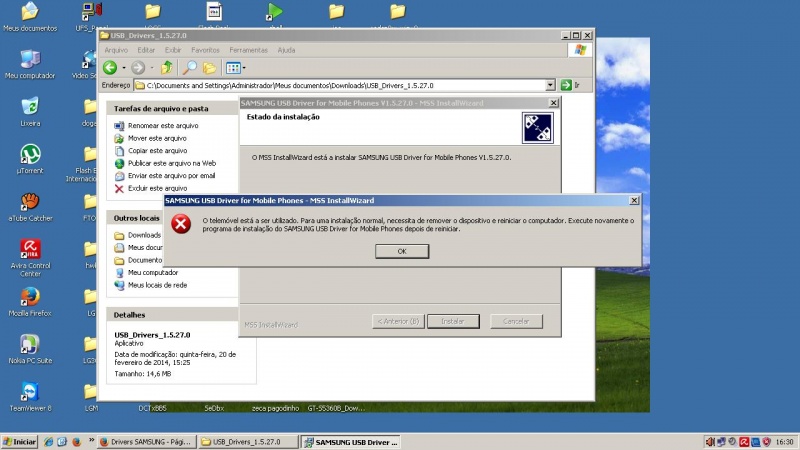This screenshot has width=800, height=450.
Task: Click the green play shortcut desktop icon
Action: pos(275,11)
